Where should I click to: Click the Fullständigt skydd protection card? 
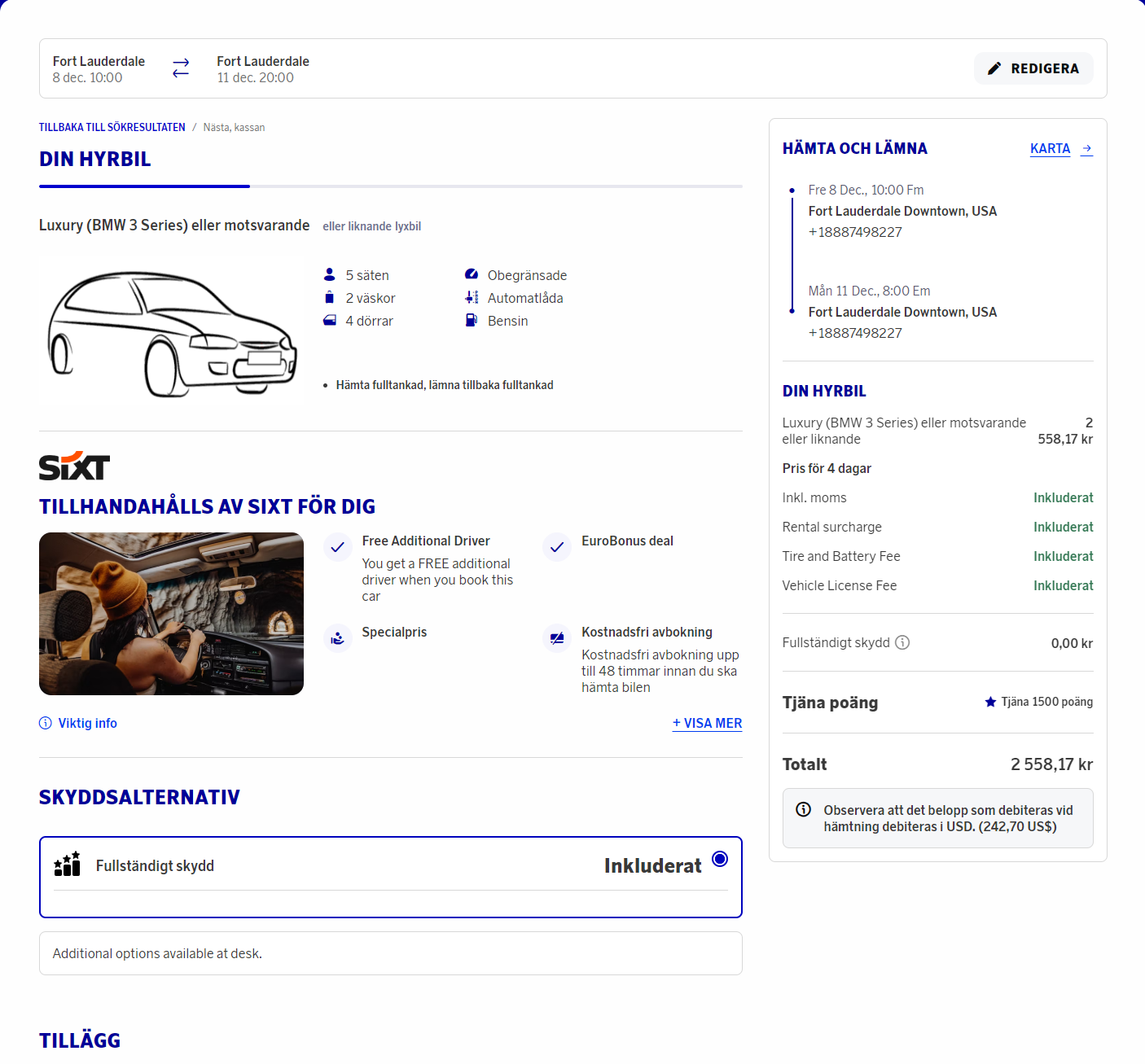click(391, 877)
